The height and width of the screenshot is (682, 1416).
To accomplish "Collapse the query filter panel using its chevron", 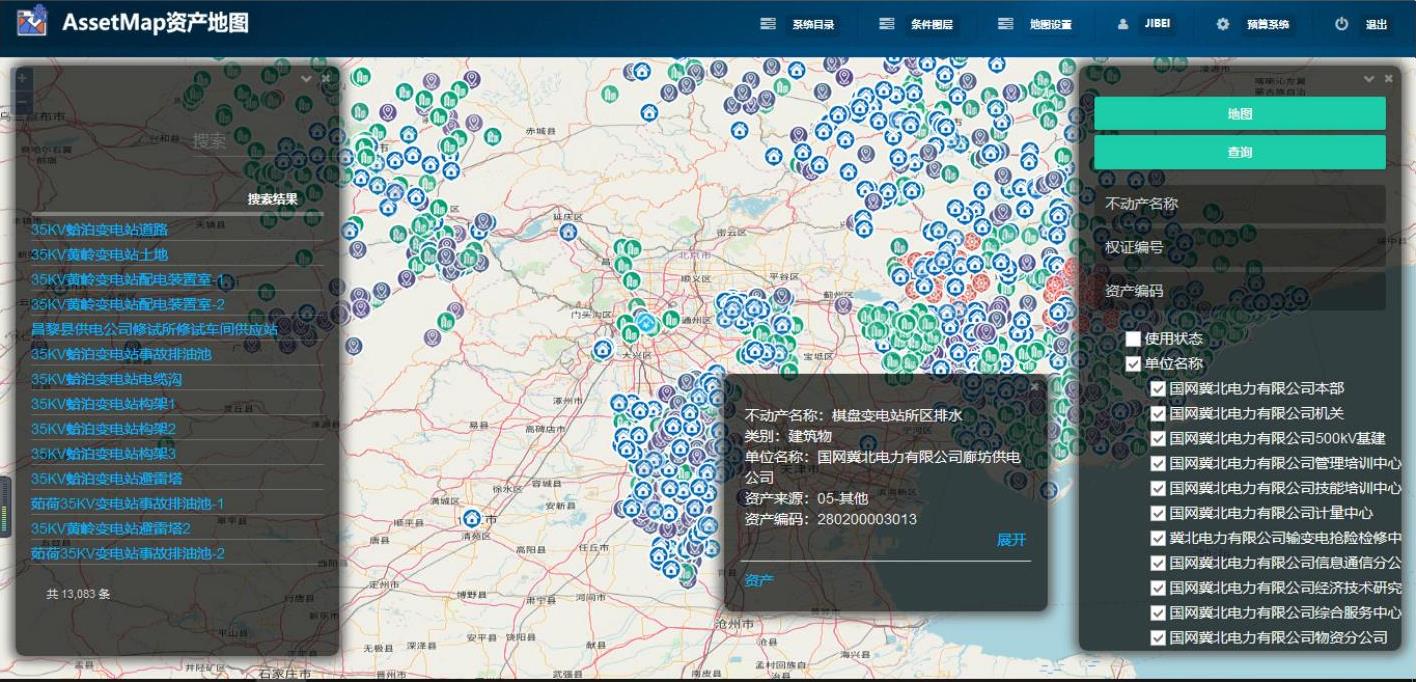I will [1369, 78].
